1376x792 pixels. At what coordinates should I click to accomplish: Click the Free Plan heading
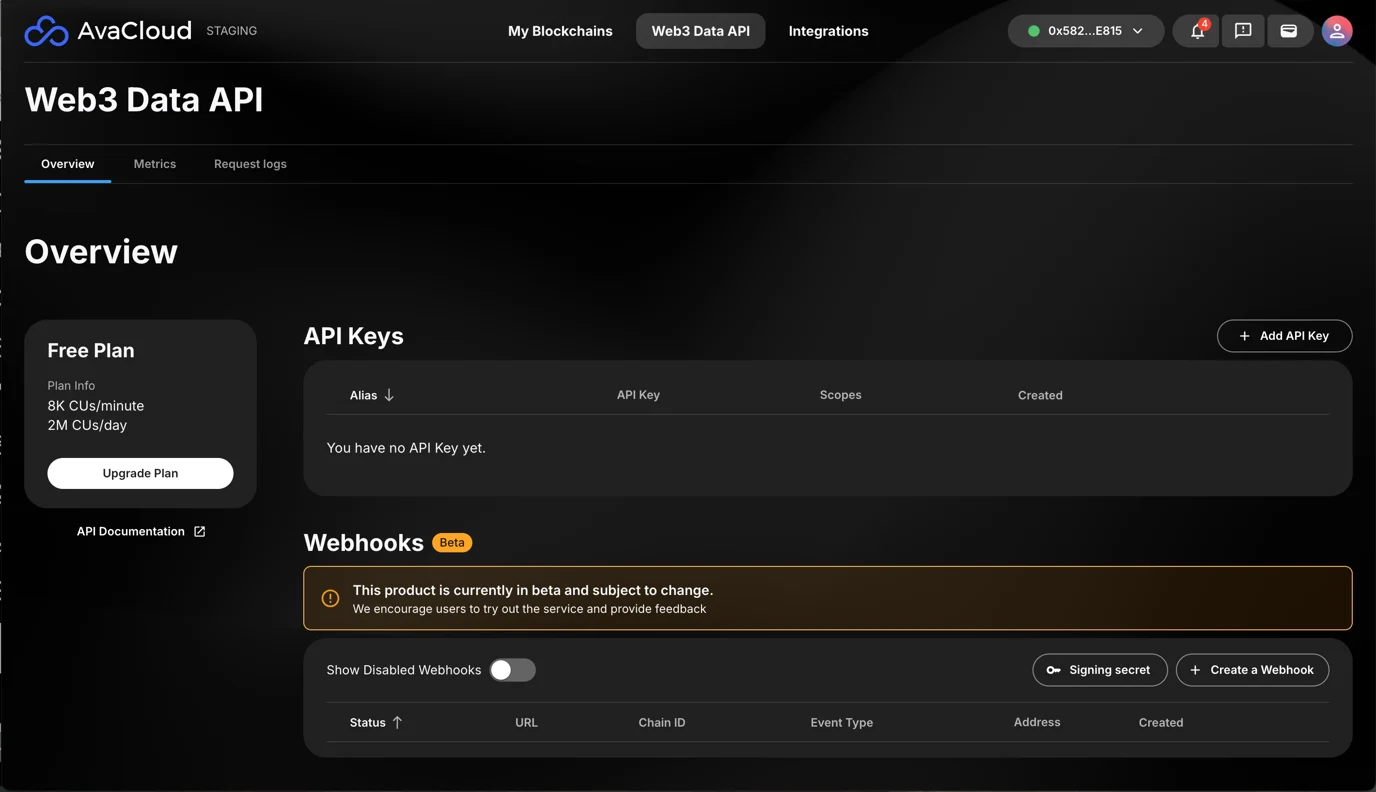(x=91, y=351)
